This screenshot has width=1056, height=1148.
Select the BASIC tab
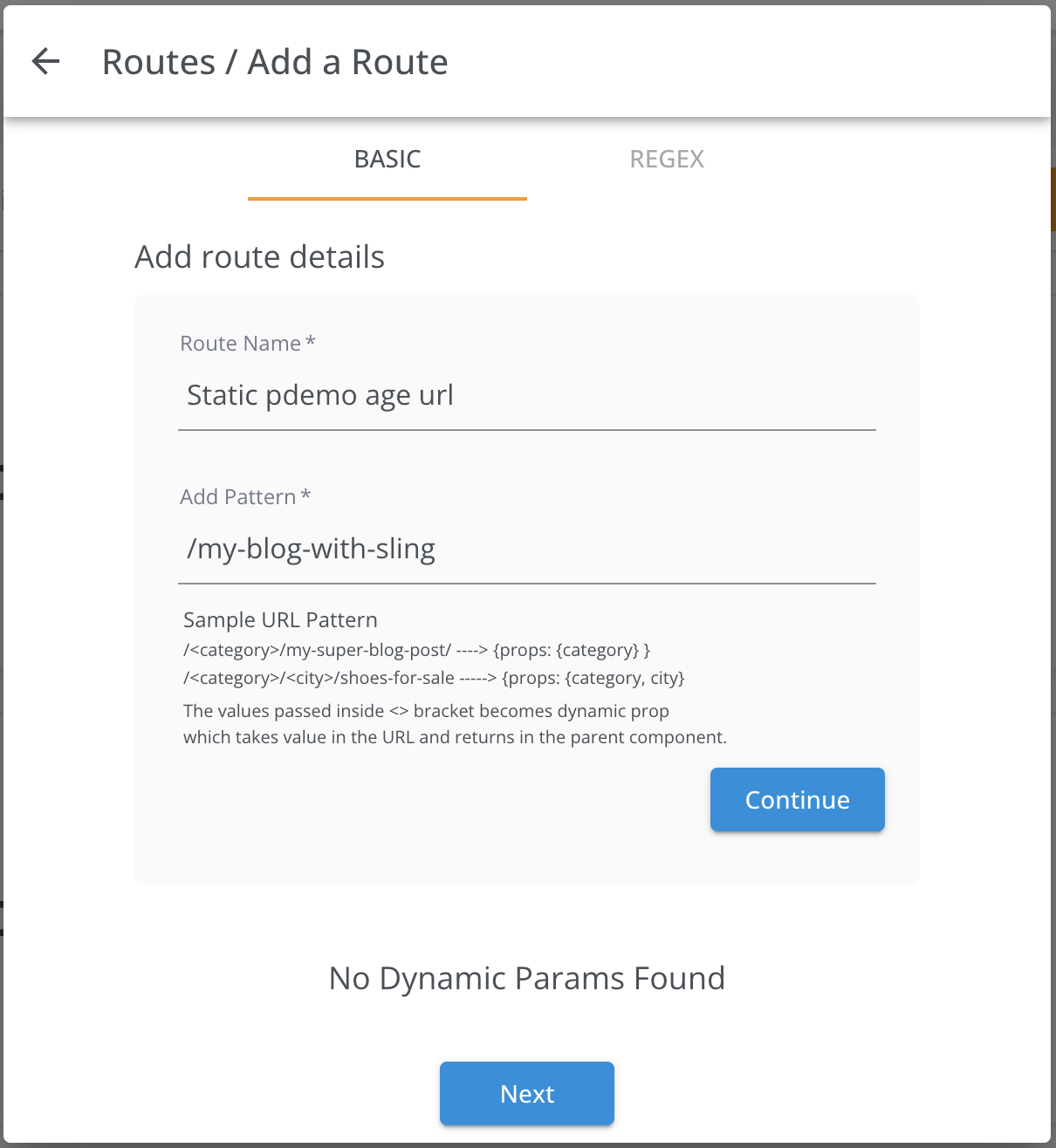pos(387,159)
